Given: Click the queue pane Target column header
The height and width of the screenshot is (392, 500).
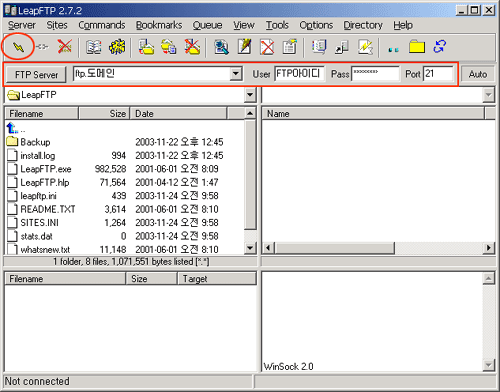Looking at the screenshot, I should click(x=217, y=279).
